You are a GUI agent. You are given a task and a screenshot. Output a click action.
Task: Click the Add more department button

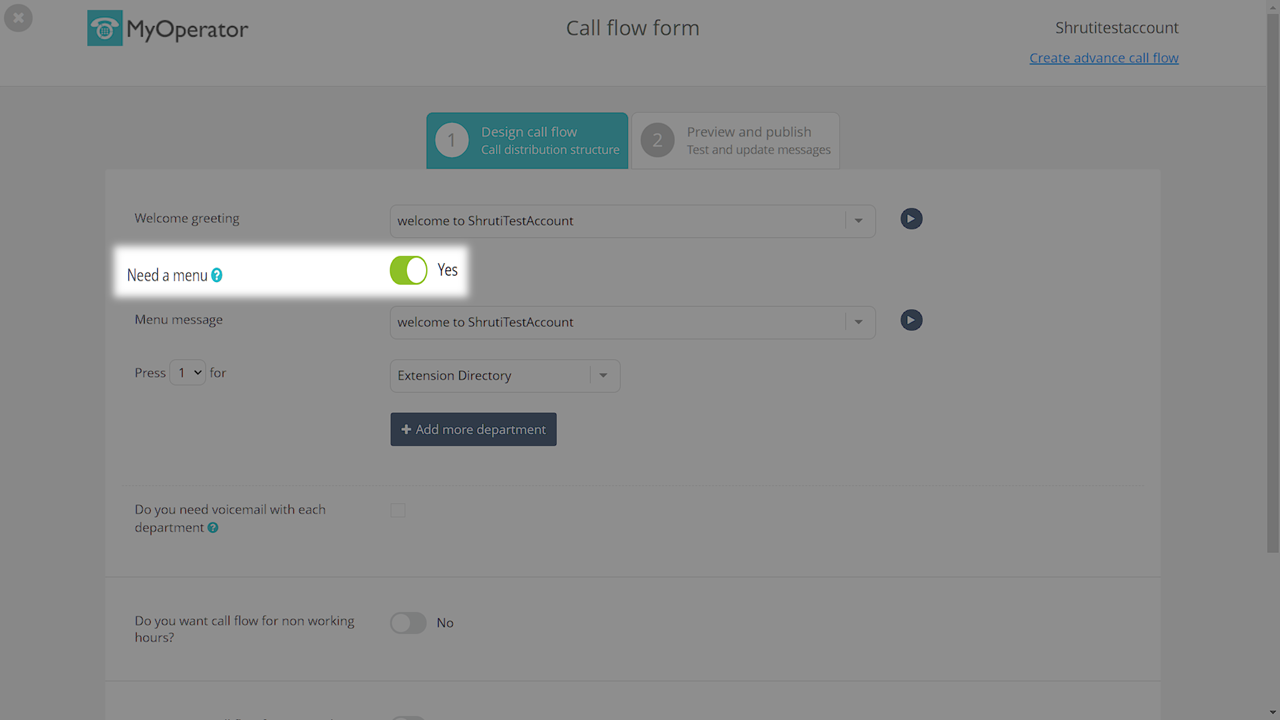coord(473,430)
